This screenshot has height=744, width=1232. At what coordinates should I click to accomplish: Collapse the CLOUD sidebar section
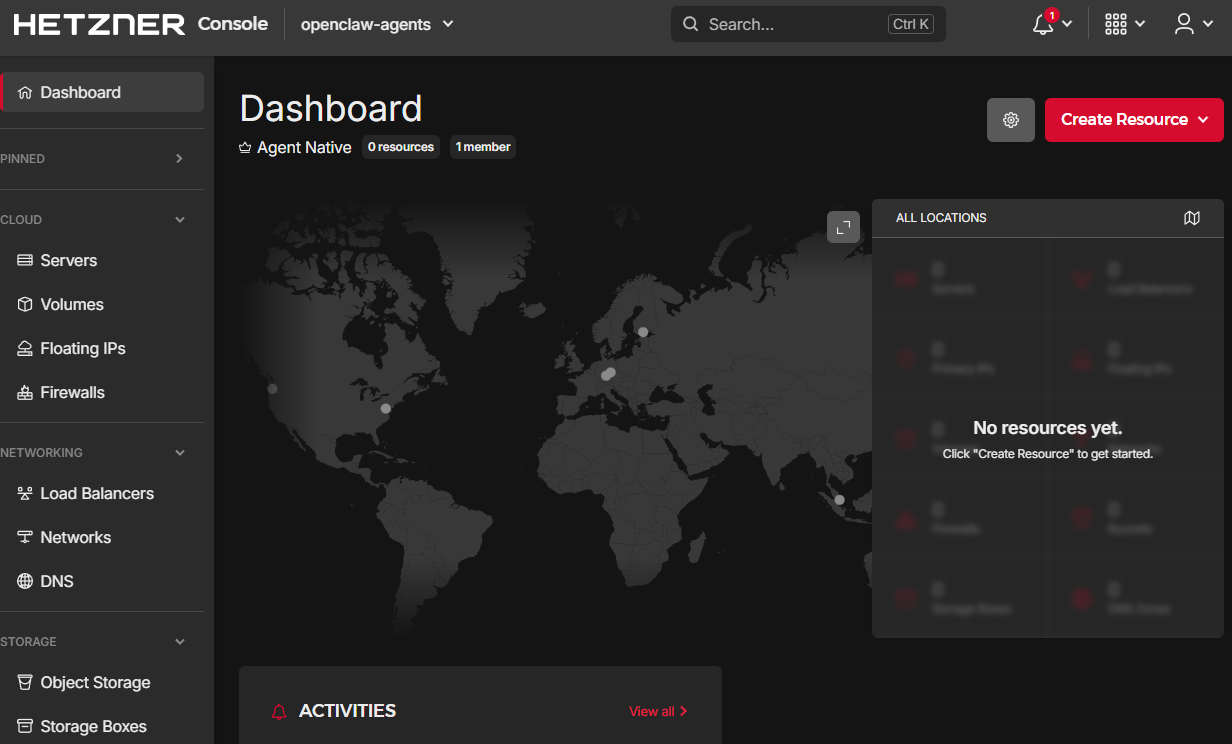click(179, 219)
